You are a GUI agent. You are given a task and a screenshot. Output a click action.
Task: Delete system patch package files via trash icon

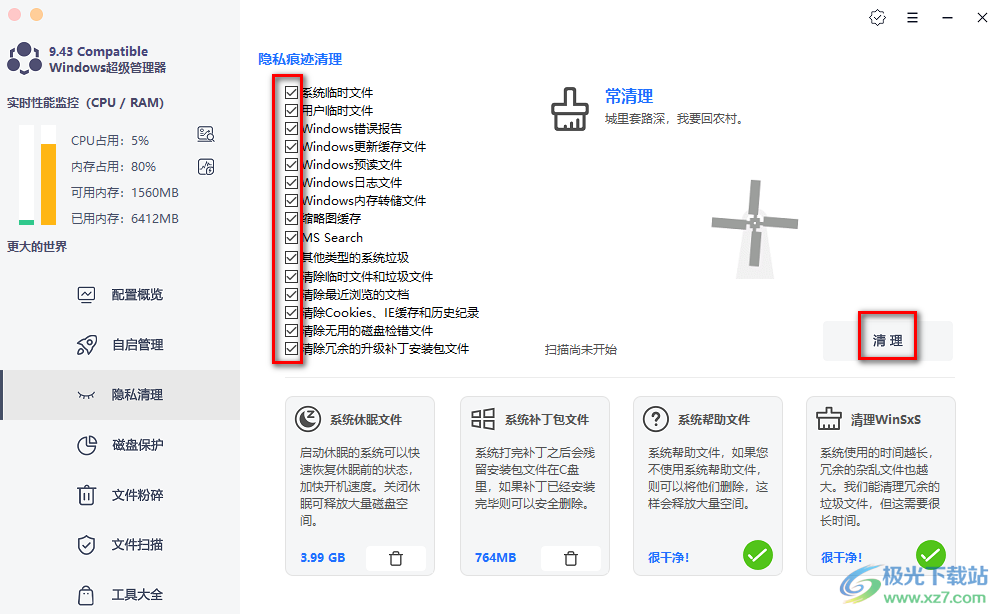tap(570, 558)
